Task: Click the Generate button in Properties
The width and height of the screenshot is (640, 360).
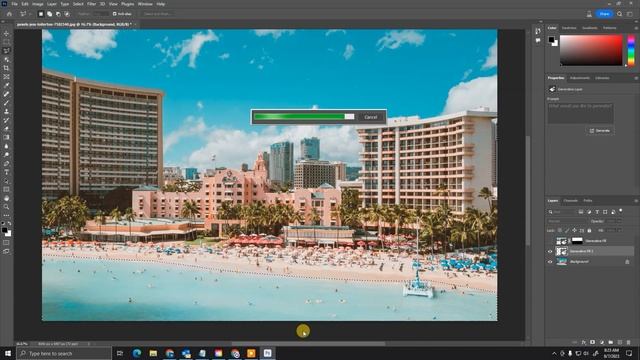Action: pyautogui.click(x=600, y=131)
